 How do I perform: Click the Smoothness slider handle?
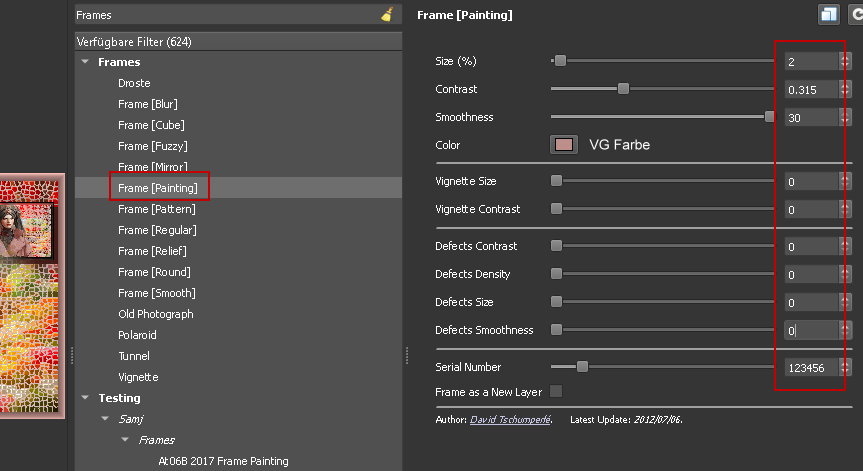click(x=769, y=117)
